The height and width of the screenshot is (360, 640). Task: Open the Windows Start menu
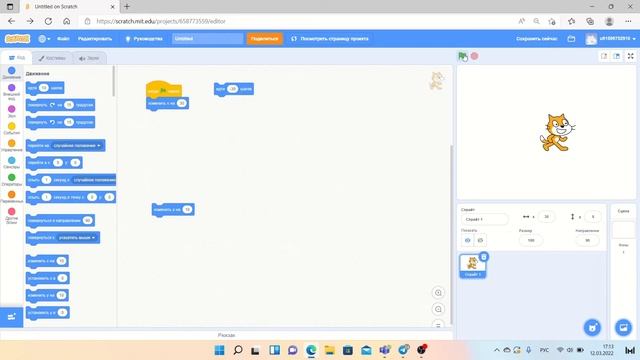pos(220,350)
